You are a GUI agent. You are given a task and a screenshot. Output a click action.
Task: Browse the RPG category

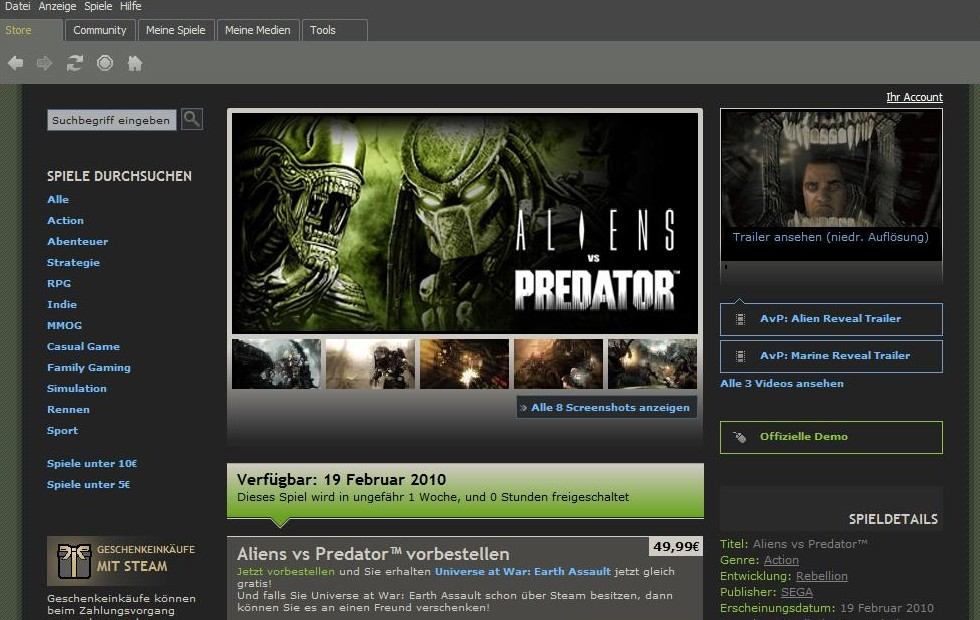click(59, 284)
